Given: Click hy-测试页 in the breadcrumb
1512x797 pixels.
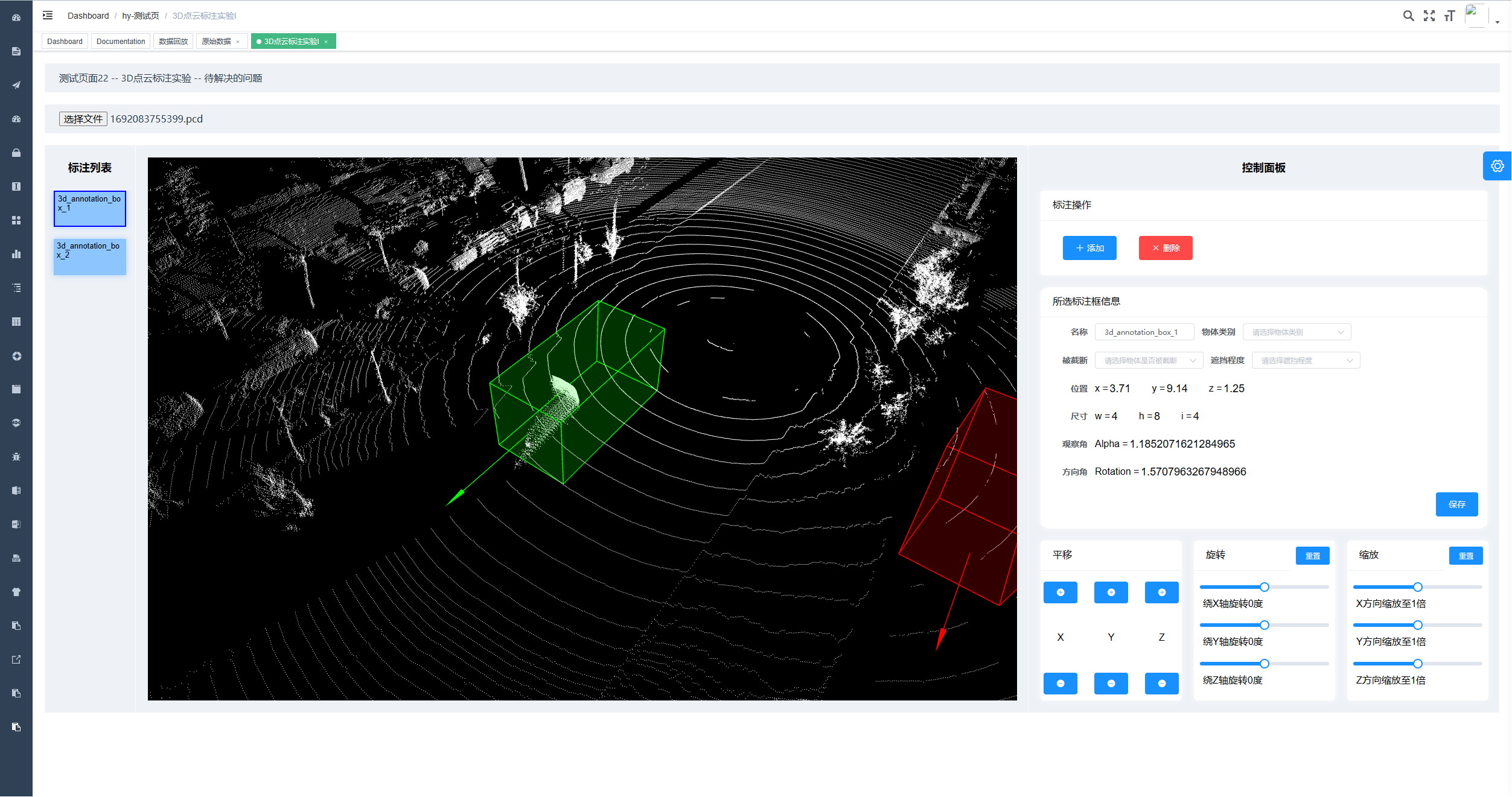Looking at the screenshot, I should [x=141, y=16].
